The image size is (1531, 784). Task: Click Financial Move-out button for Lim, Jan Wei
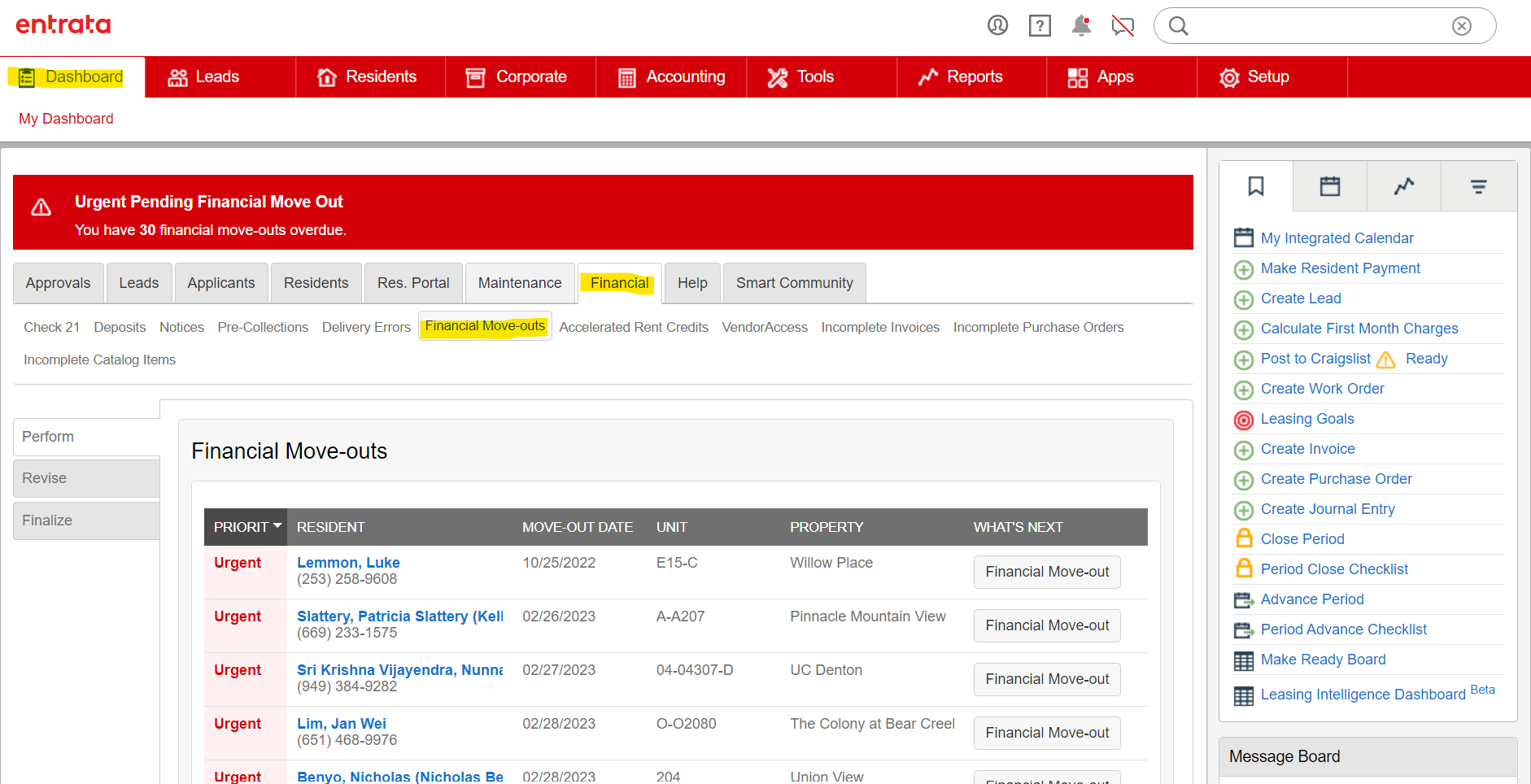coord(1047,733)
